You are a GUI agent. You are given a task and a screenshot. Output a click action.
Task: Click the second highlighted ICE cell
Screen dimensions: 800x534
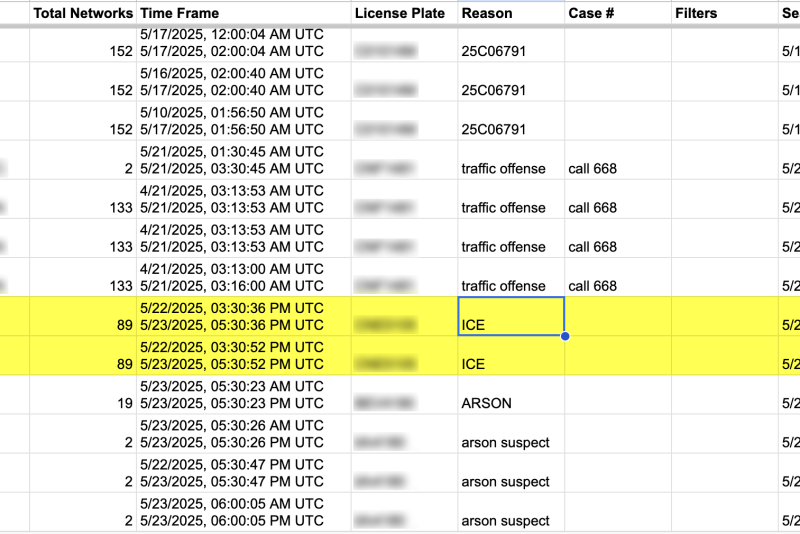[x=511, y=355]
